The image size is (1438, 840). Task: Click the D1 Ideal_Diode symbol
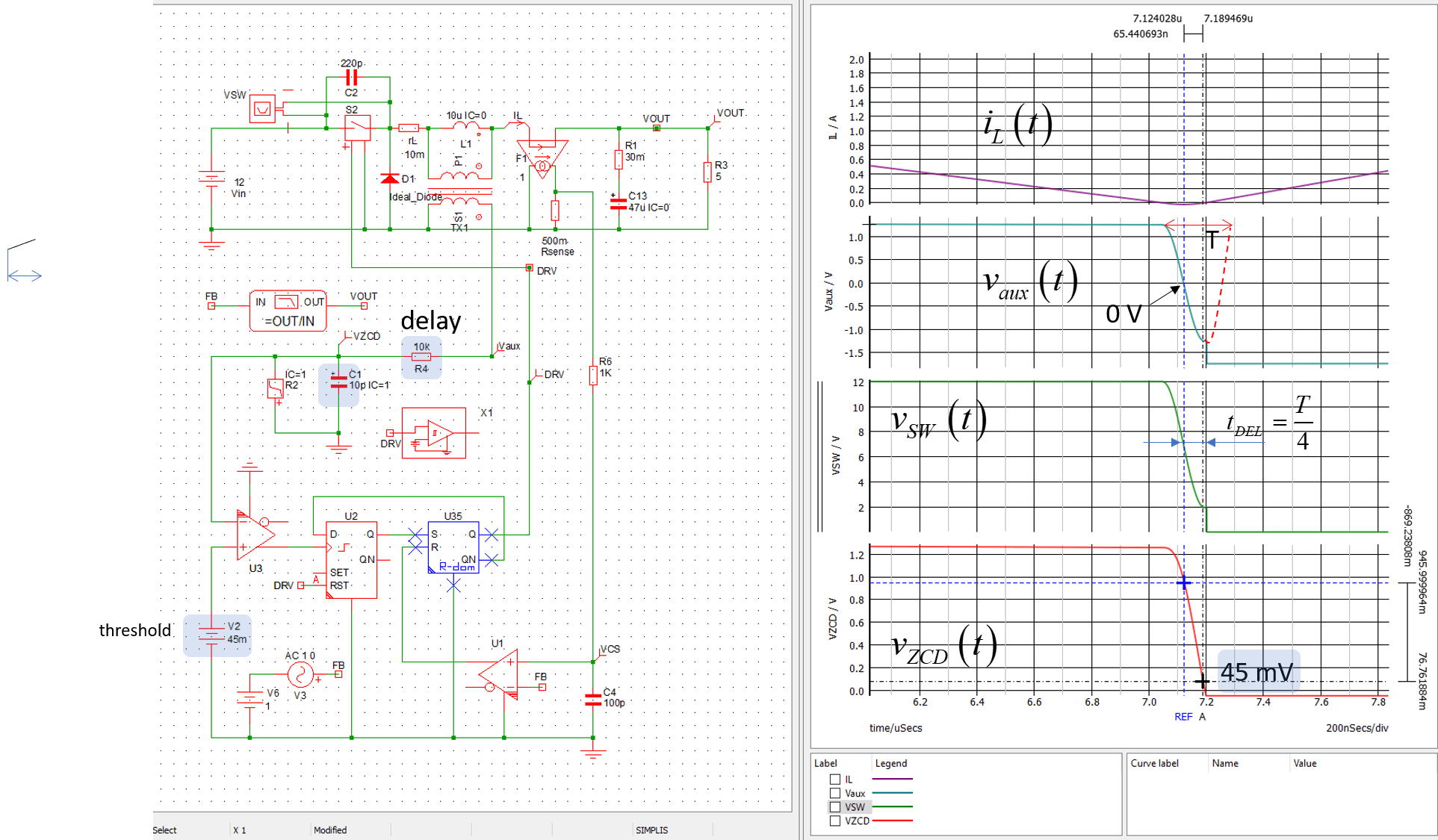coord(391,179)
